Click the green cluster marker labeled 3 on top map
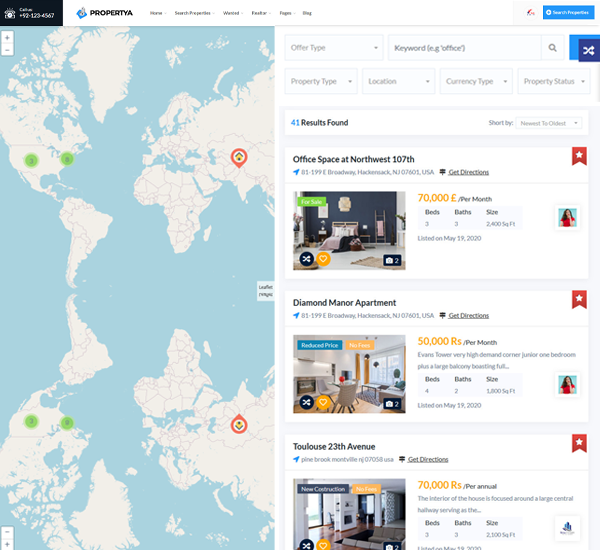This screenshot has width=600, height=550. [31, 160]
